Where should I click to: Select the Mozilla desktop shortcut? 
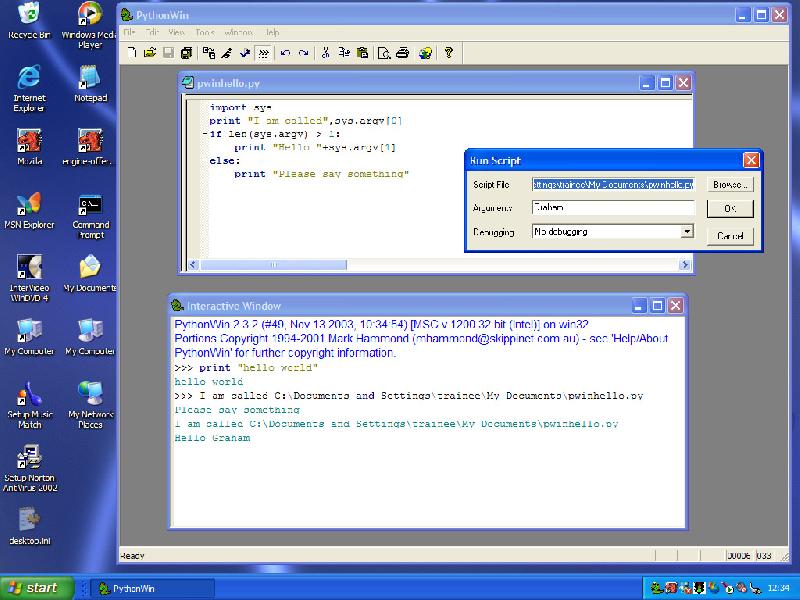[29, 147]
